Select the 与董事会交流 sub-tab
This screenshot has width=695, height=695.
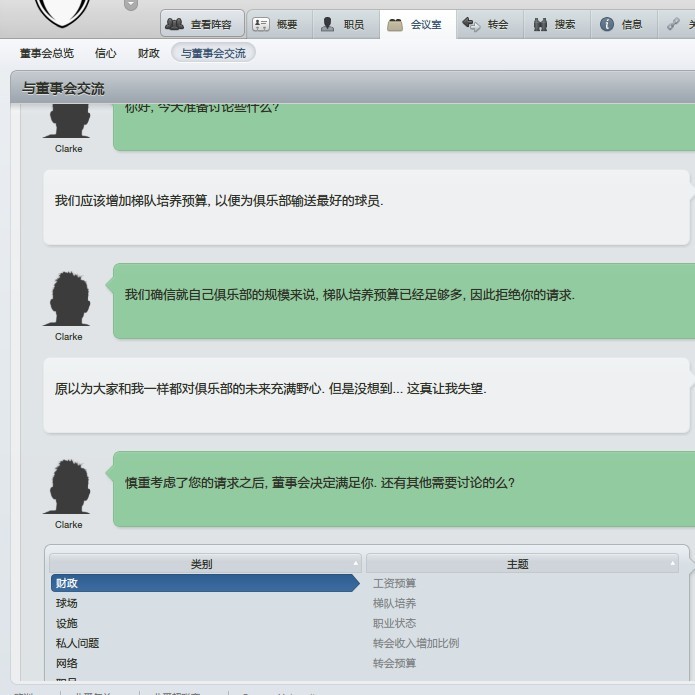[213, 53]
